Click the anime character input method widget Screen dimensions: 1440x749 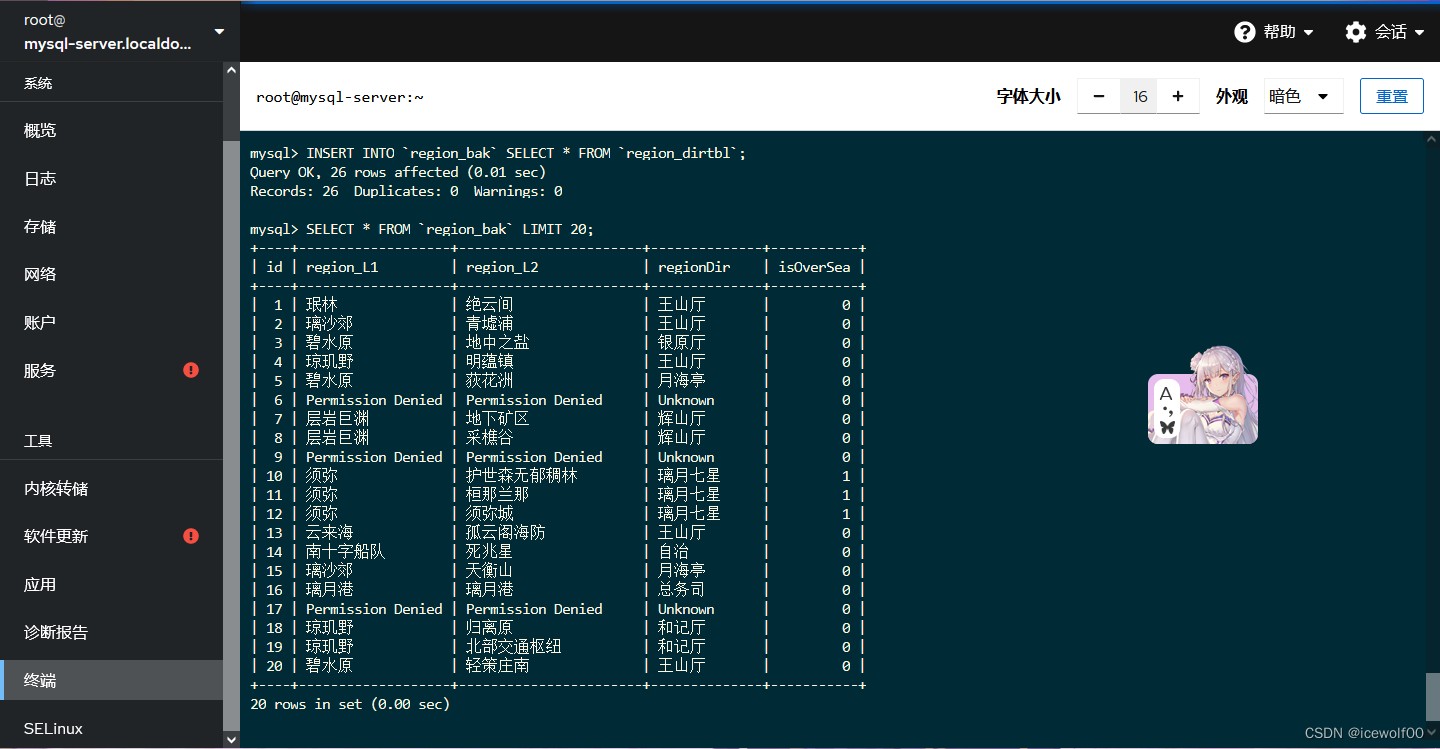1203,395
